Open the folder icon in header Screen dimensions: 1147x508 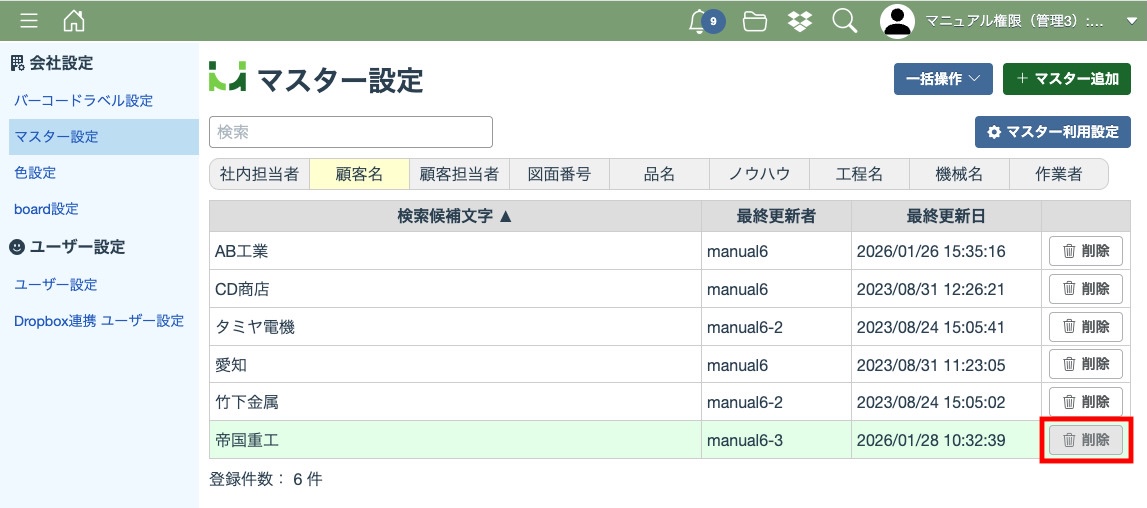coord(755,21)
